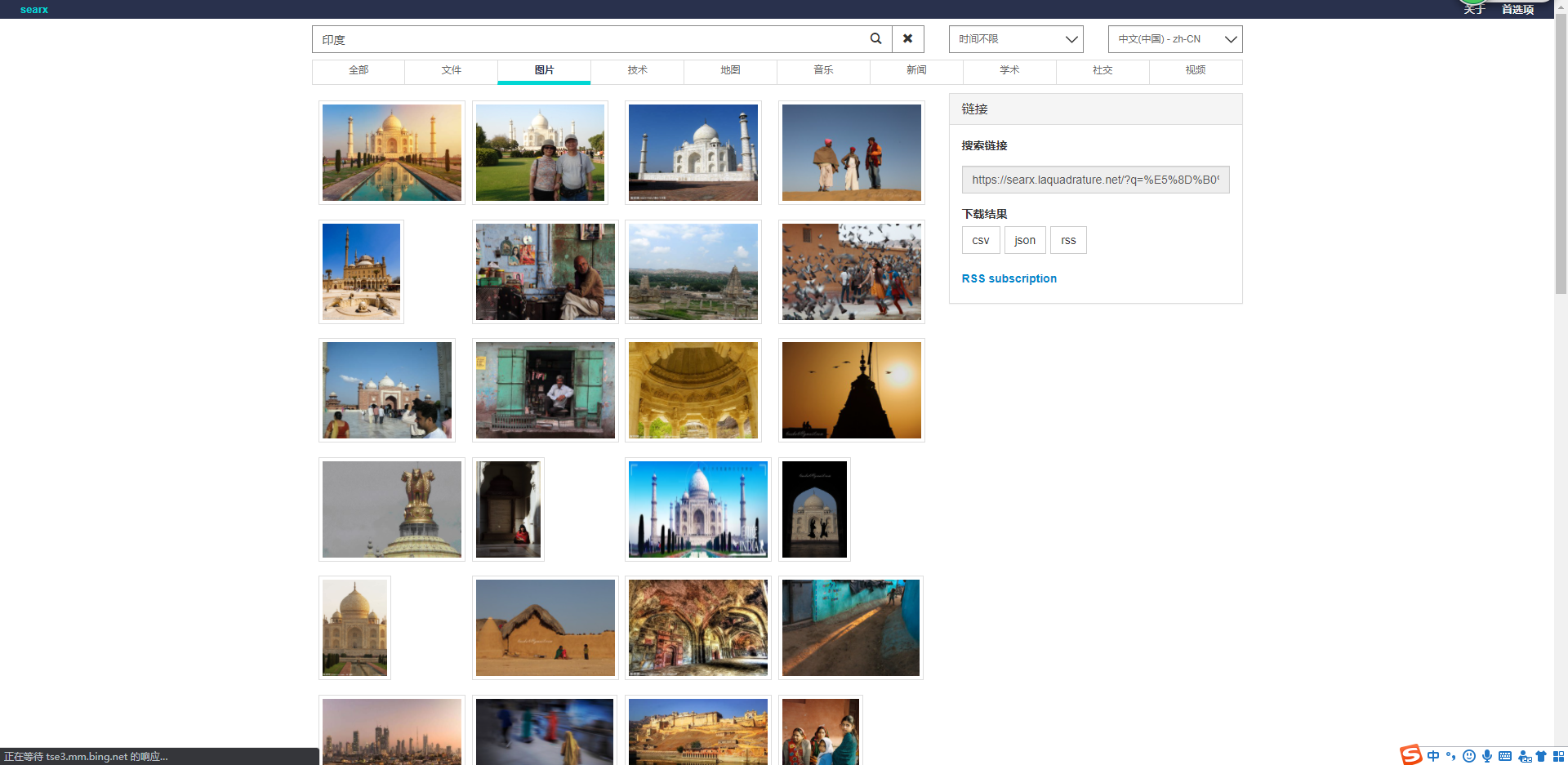This screenshot has width=1568, height=765.
Task: Open the man in cluttered shop image
Action: tap(546, 272)
